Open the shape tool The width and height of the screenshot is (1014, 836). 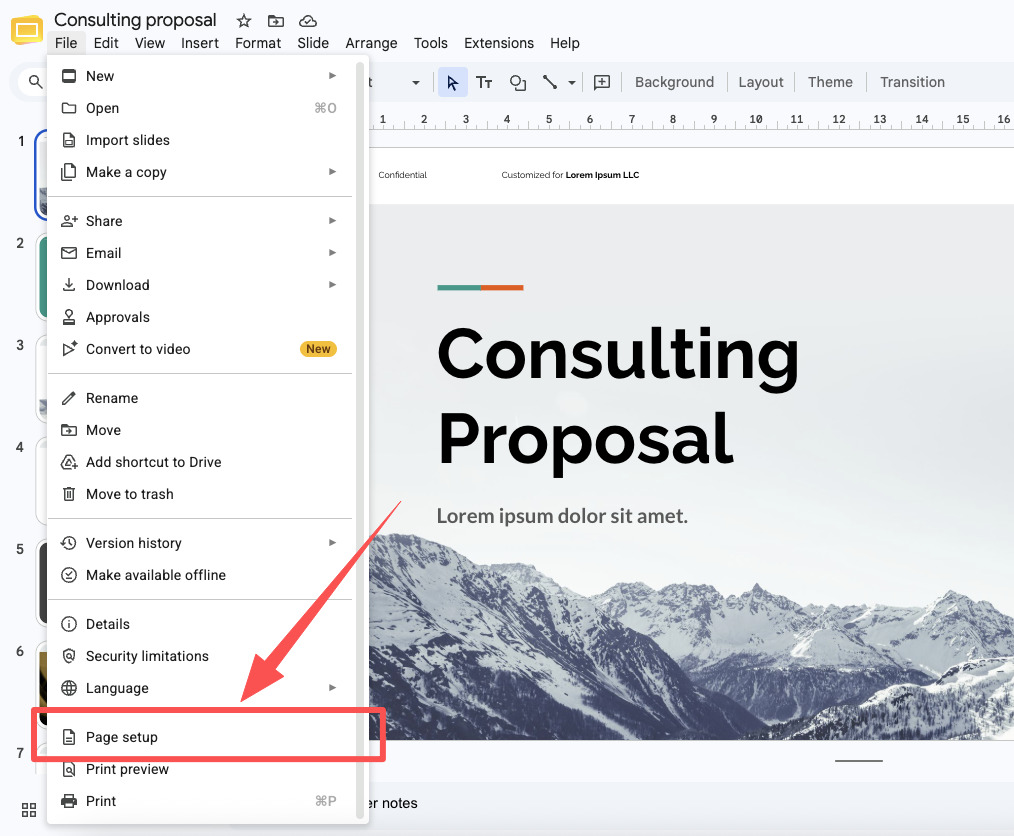[517, 82]
